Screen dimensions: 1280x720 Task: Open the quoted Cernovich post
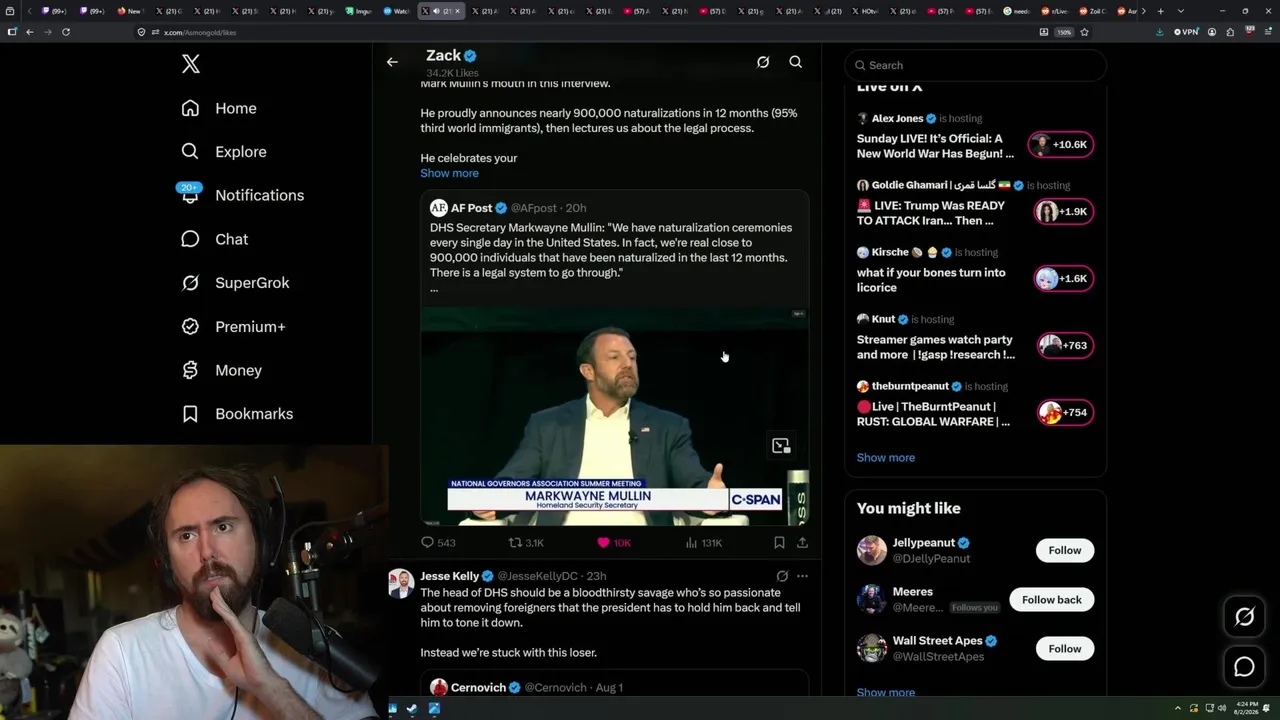click(614, 684)
